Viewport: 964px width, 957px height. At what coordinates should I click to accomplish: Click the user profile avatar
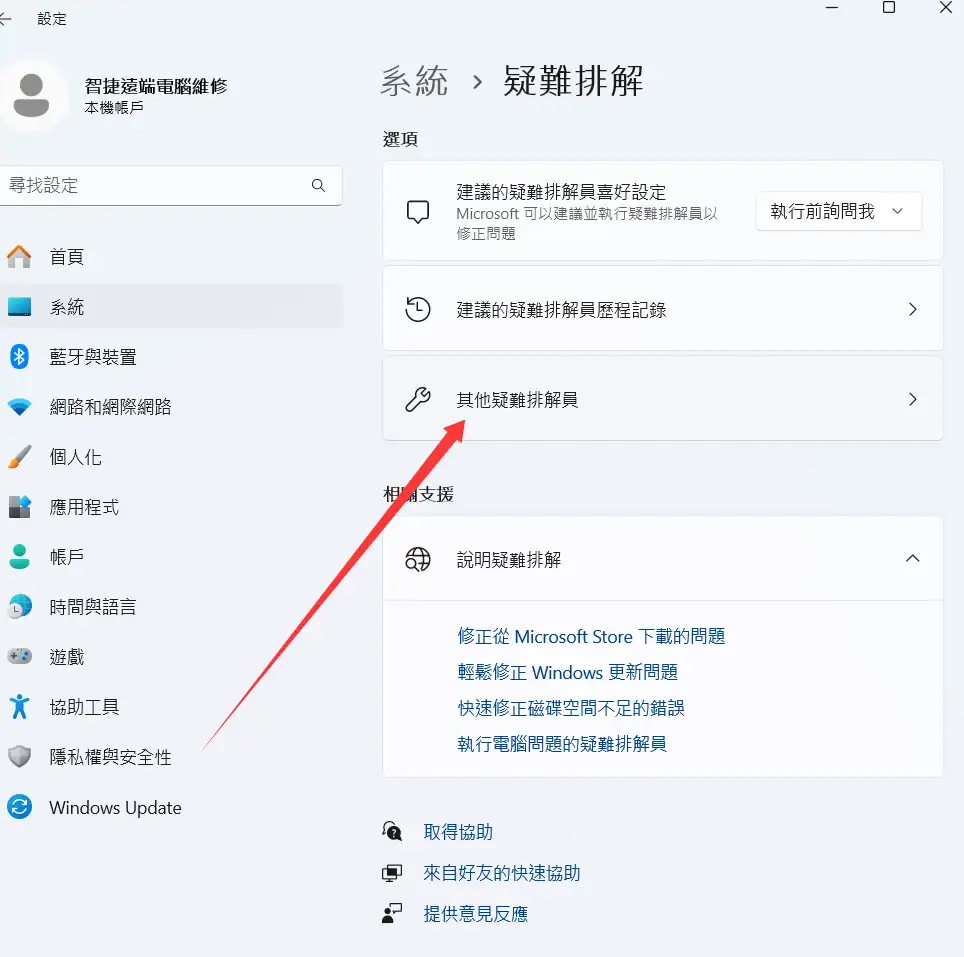[x=31, y=95]
